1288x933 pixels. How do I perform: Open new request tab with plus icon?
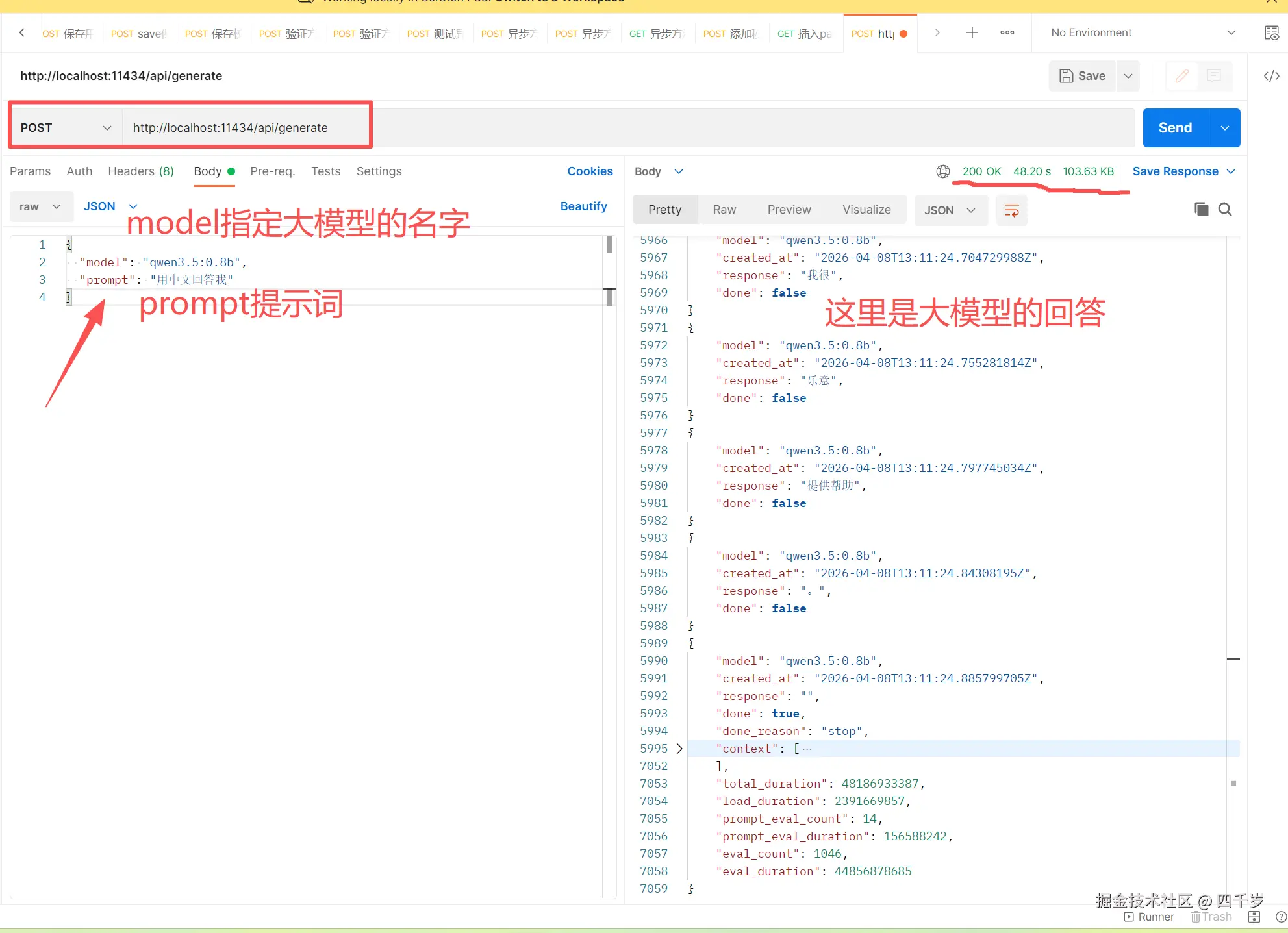[972, 32]
